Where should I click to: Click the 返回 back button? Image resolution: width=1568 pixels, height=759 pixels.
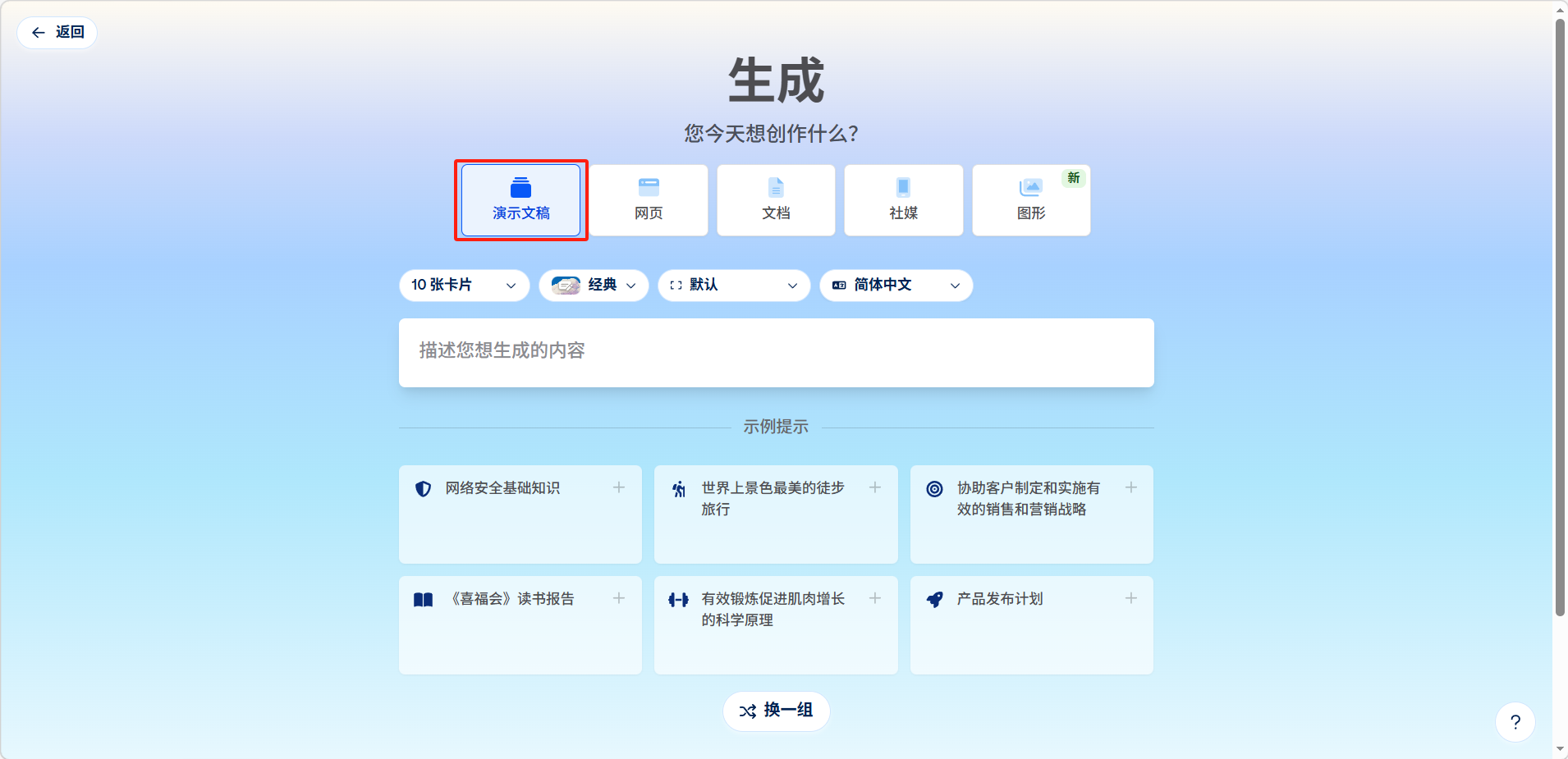[57, 33]
